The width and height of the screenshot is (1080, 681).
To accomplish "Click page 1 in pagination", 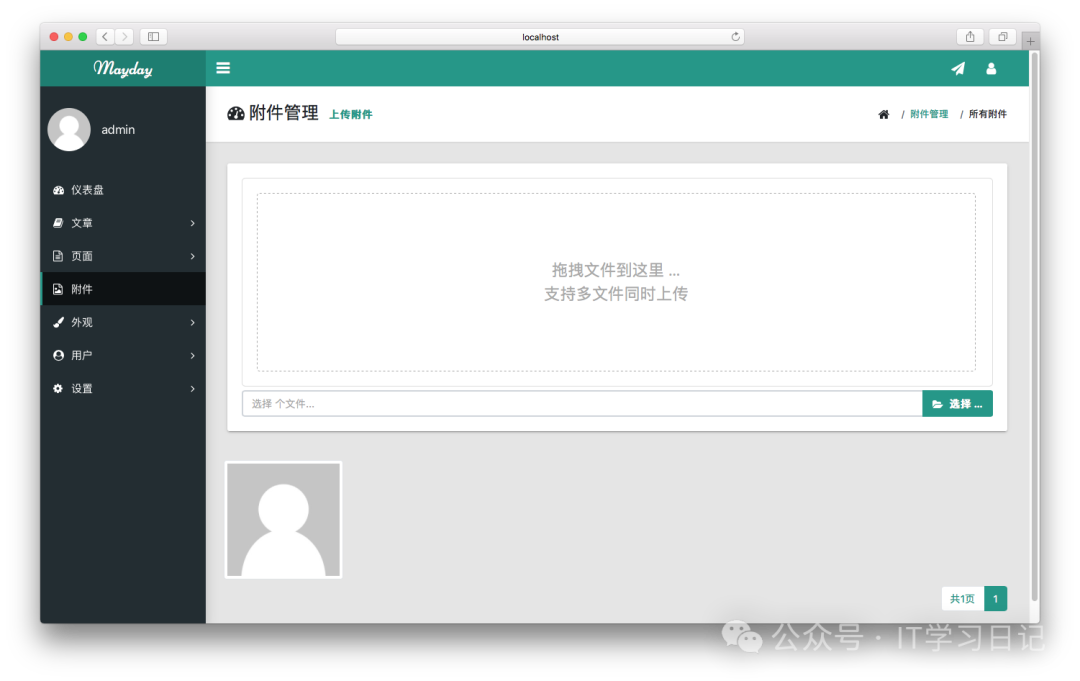I will click(x=995, y=598).
